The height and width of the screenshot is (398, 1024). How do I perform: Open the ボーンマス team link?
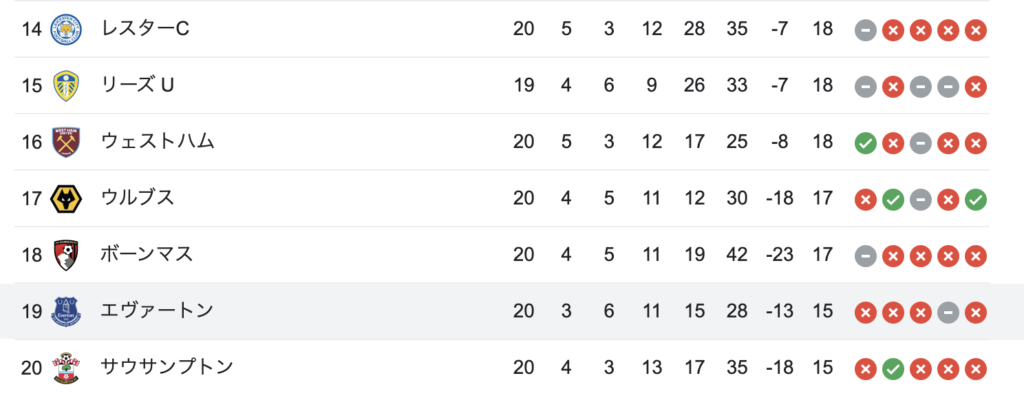pos(147,255)
